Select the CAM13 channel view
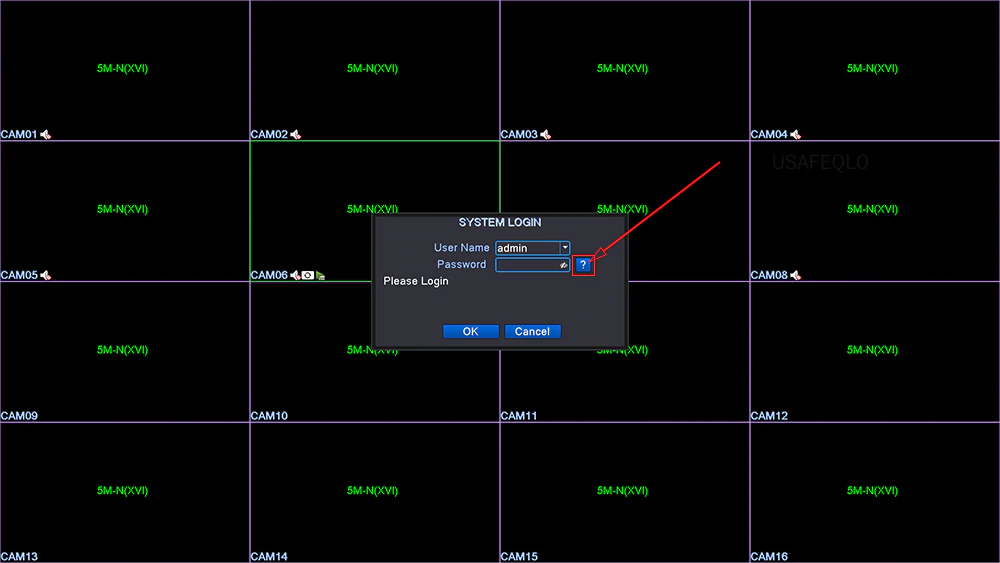 (x=124, y=491)
